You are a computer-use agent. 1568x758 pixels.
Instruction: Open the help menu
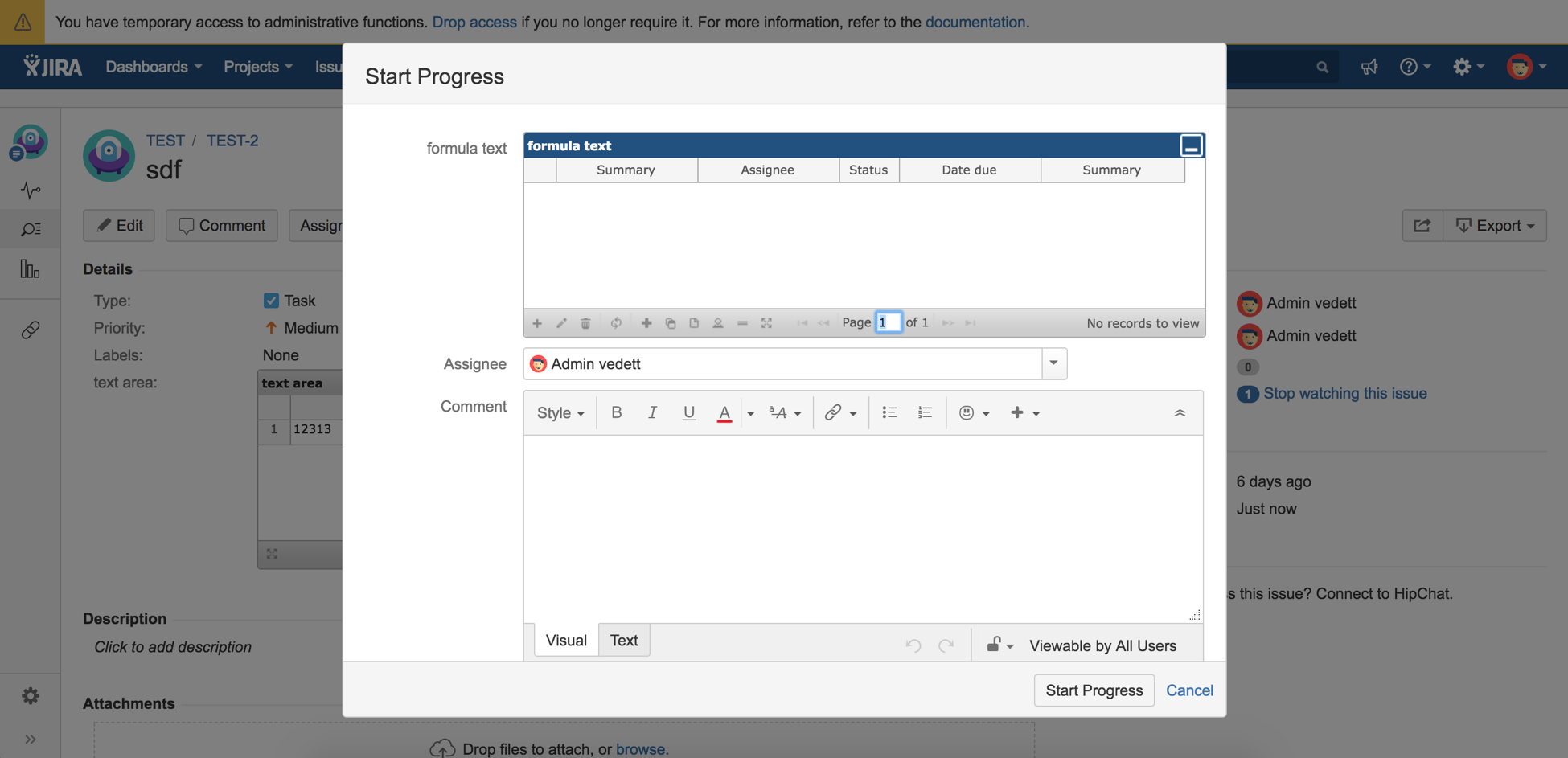point(1414,67)
